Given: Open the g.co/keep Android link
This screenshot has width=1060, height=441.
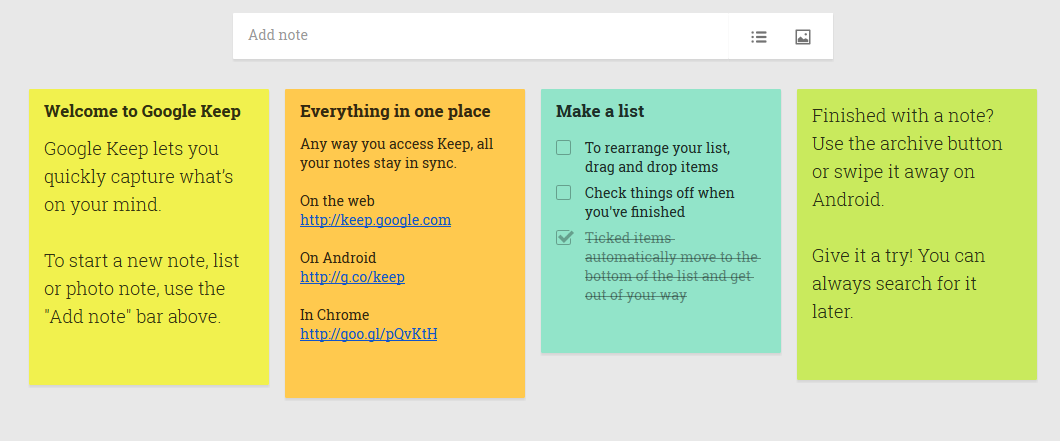Looking at the screenshot, I should click(x=352, y=277).
